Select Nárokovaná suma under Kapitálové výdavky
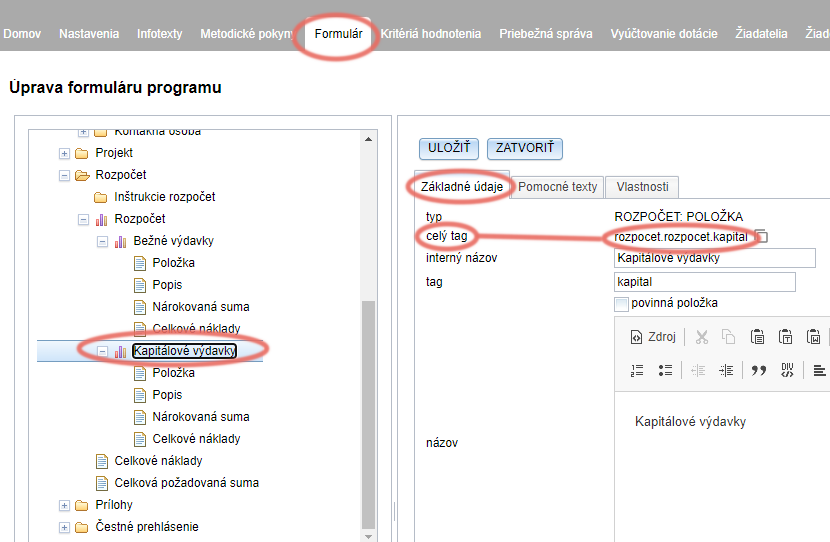Image resolution: width=830 pixels, height=542 pixels. tap(201, 417)
